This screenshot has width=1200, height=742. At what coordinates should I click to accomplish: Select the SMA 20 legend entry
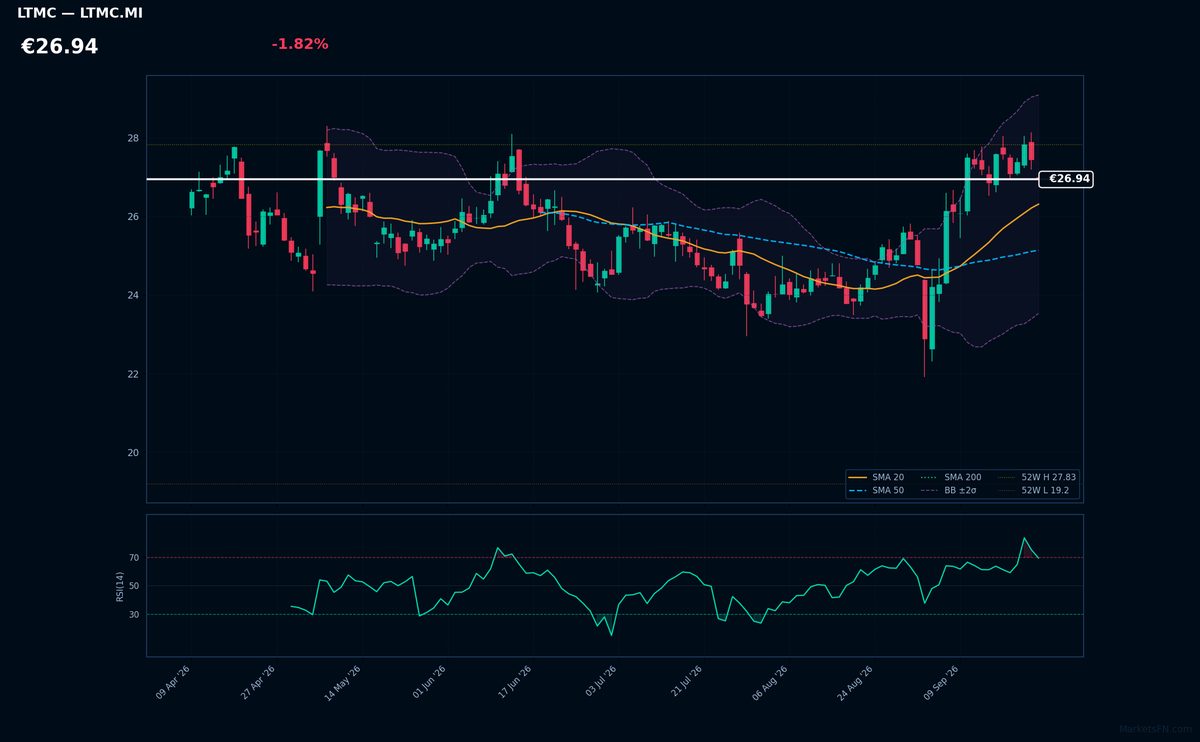click(x=877, y=478)
